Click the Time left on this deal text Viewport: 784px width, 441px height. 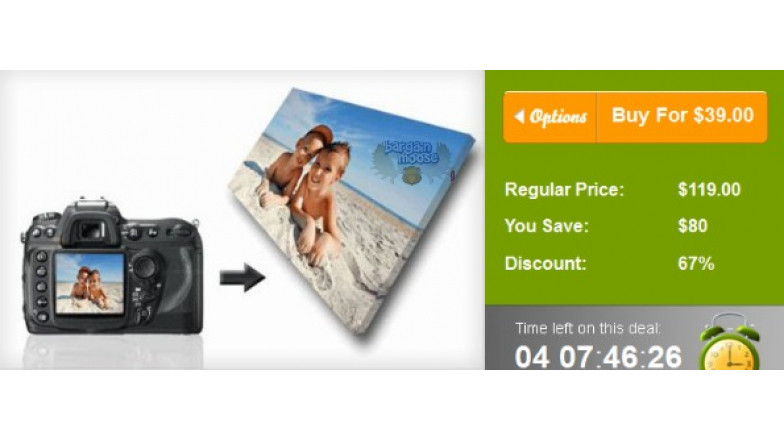(588, 328)
